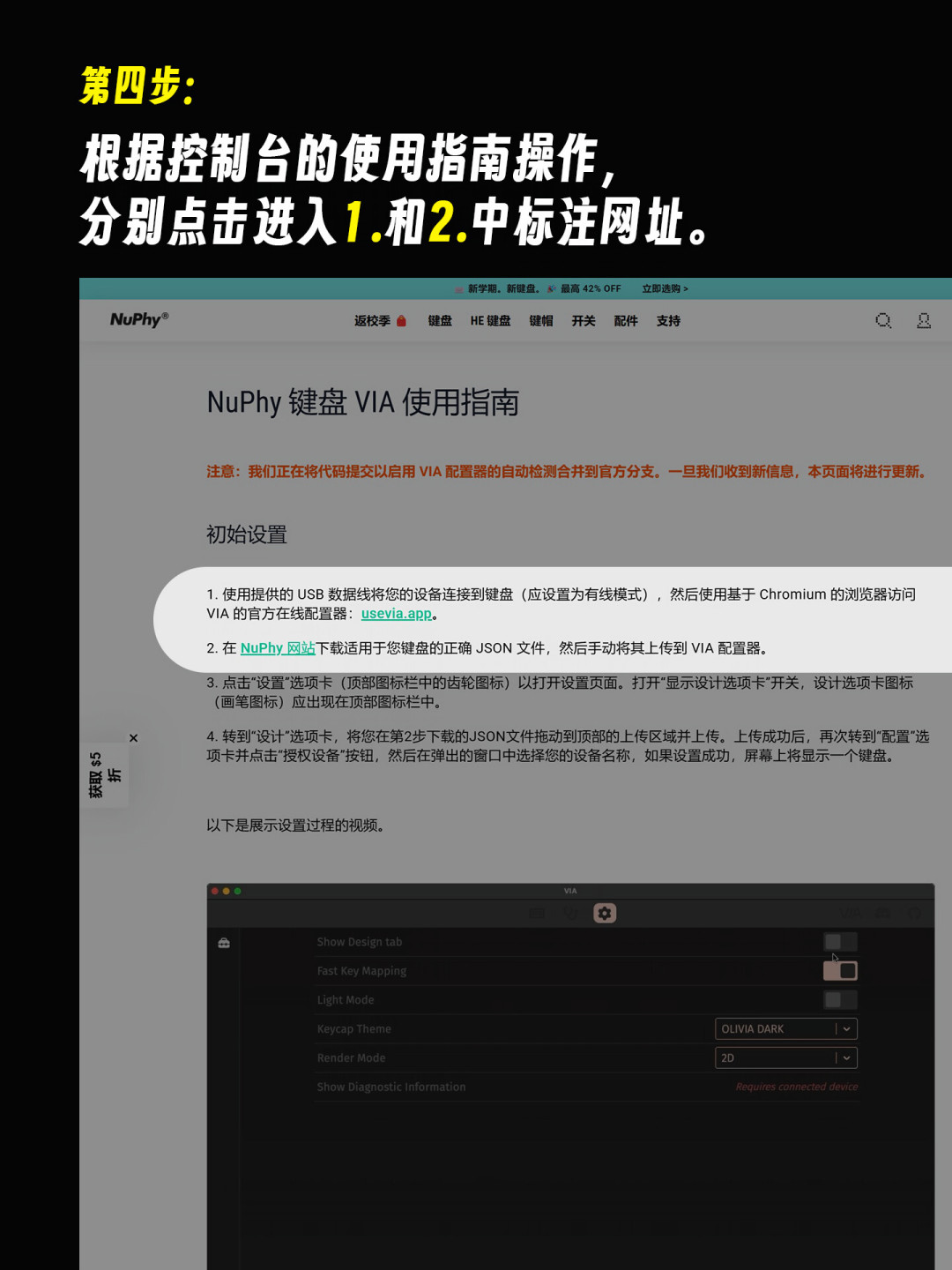Open the VIA configure keyboard tab icon
Image resolution: width=952 pixels, height=1270 pixels.
pyautogui.click(x=537, y=914)
